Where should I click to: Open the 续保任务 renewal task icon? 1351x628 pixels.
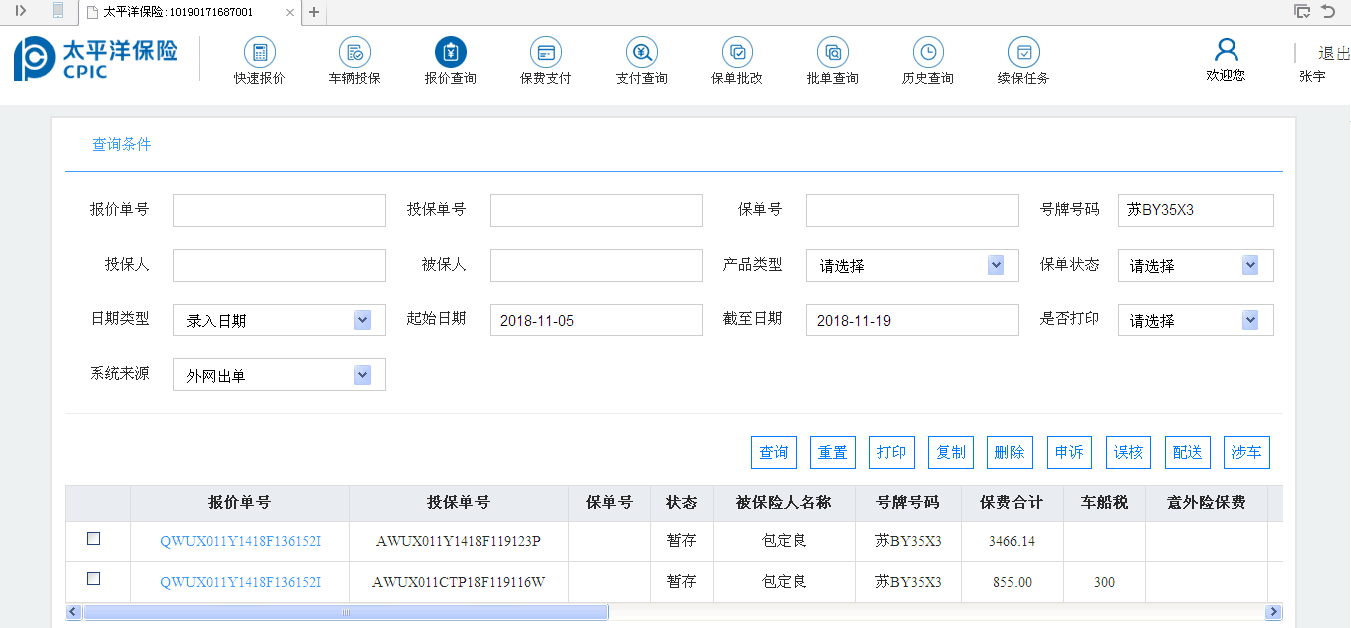(1023, 53)
